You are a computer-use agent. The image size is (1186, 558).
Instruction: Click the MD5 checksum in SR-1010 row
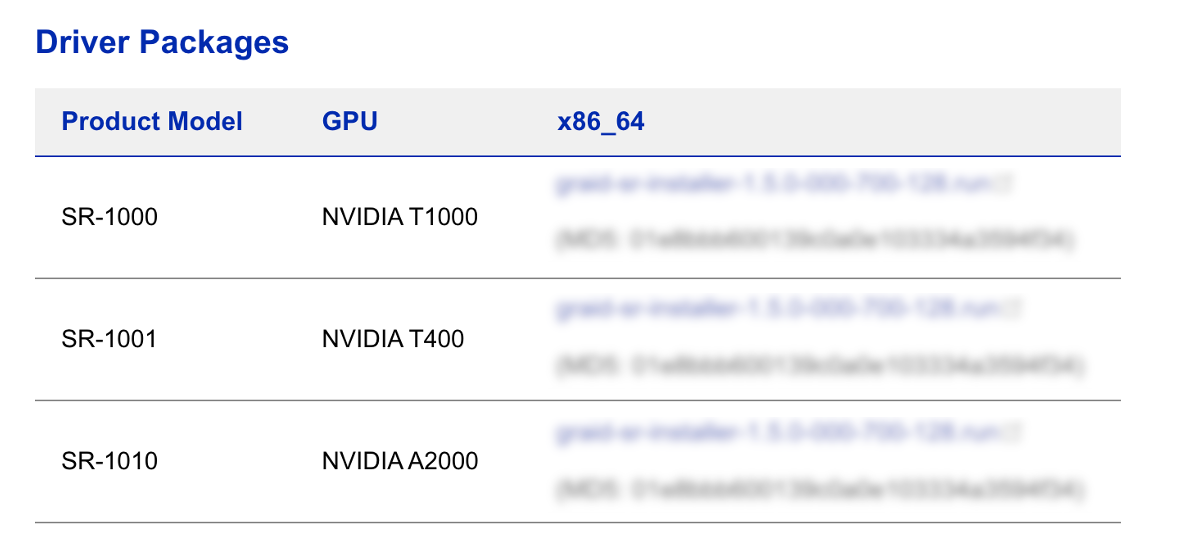(x=816, y=489)
